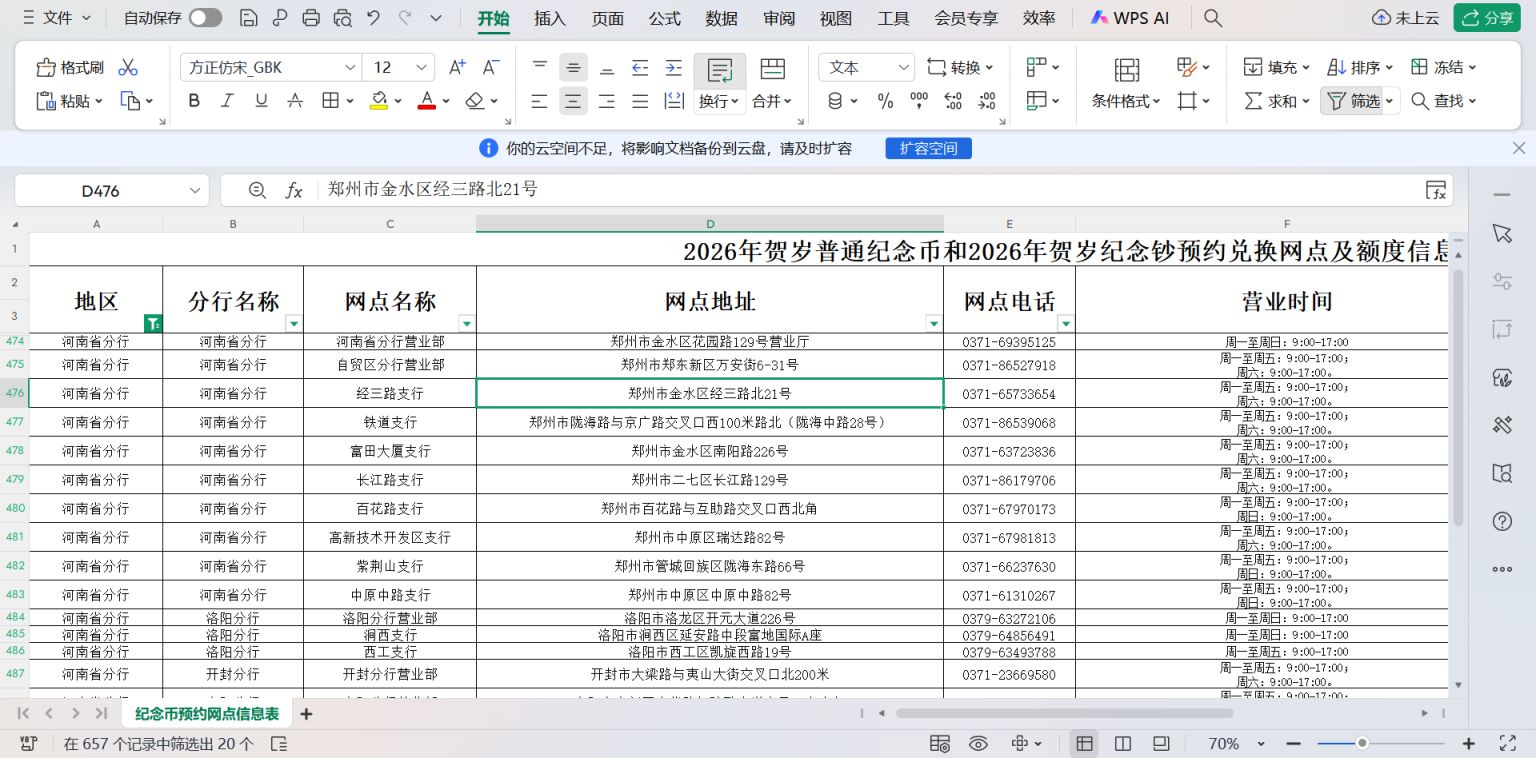Select the Format Painter (格式刷) tool
This screenshot has width=1536, height=758.
[x=70, y=67]
